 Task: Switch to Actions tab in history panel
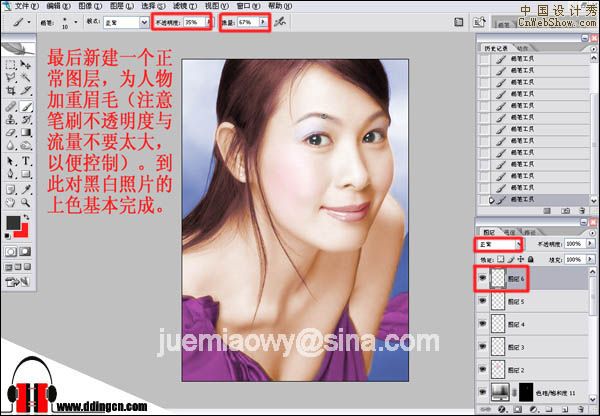click(x=522, y=48)
